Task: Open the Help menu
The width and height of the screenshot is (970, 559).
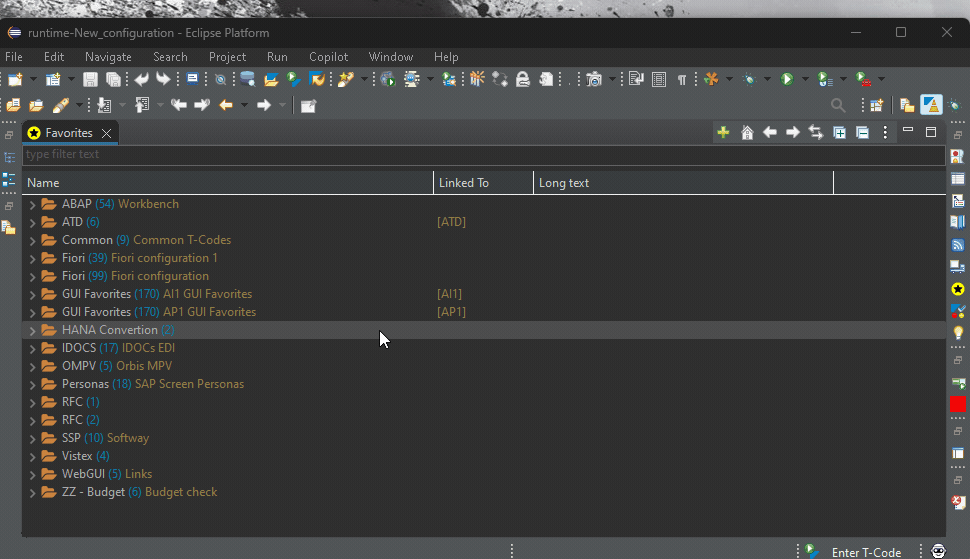Action: click(446, 57)
